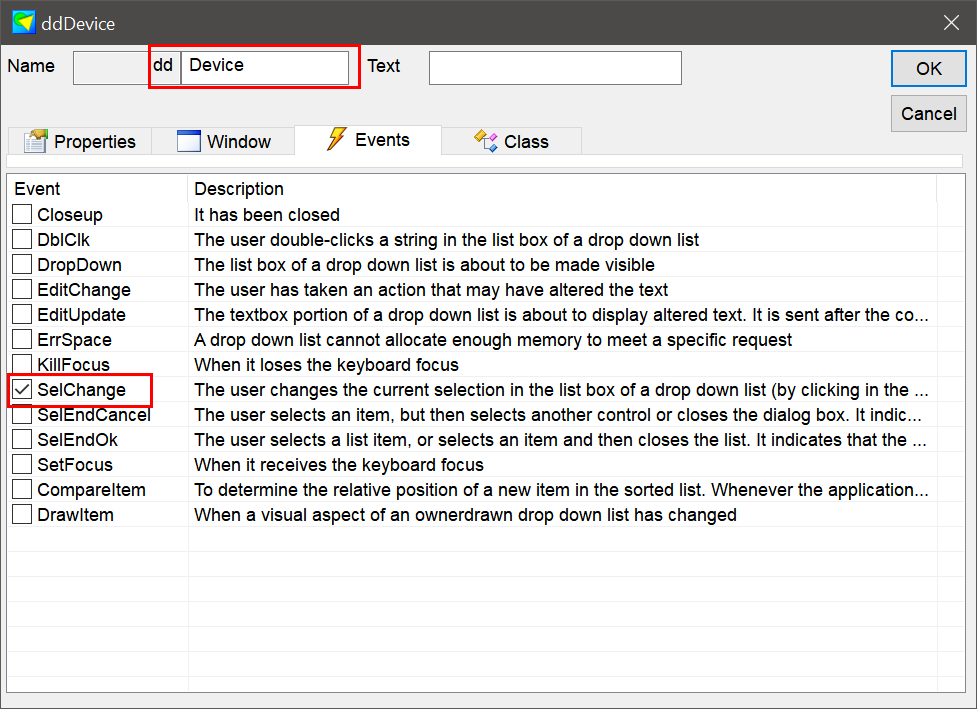Screen dimensions: 977x709
Task: Switch to the Properties tab
Action: (x=80, y=141)
